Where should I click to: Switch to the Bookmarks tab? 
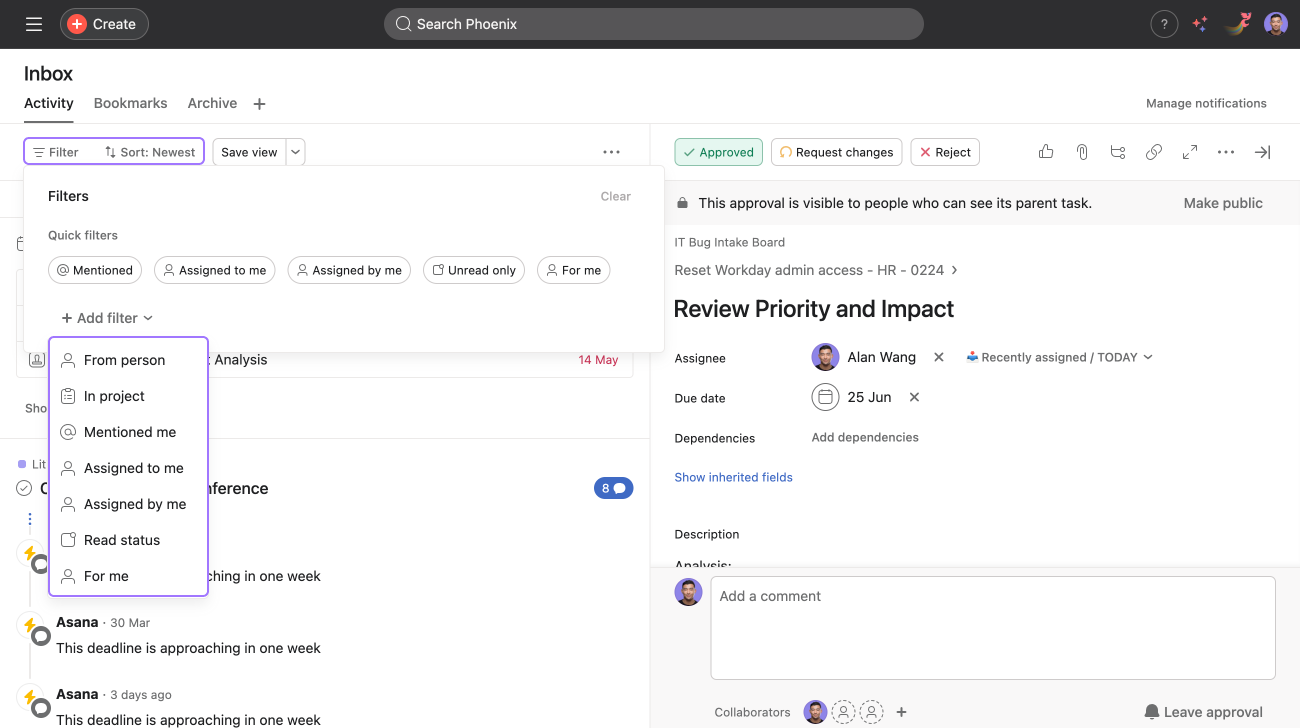(x=130, y=103)
